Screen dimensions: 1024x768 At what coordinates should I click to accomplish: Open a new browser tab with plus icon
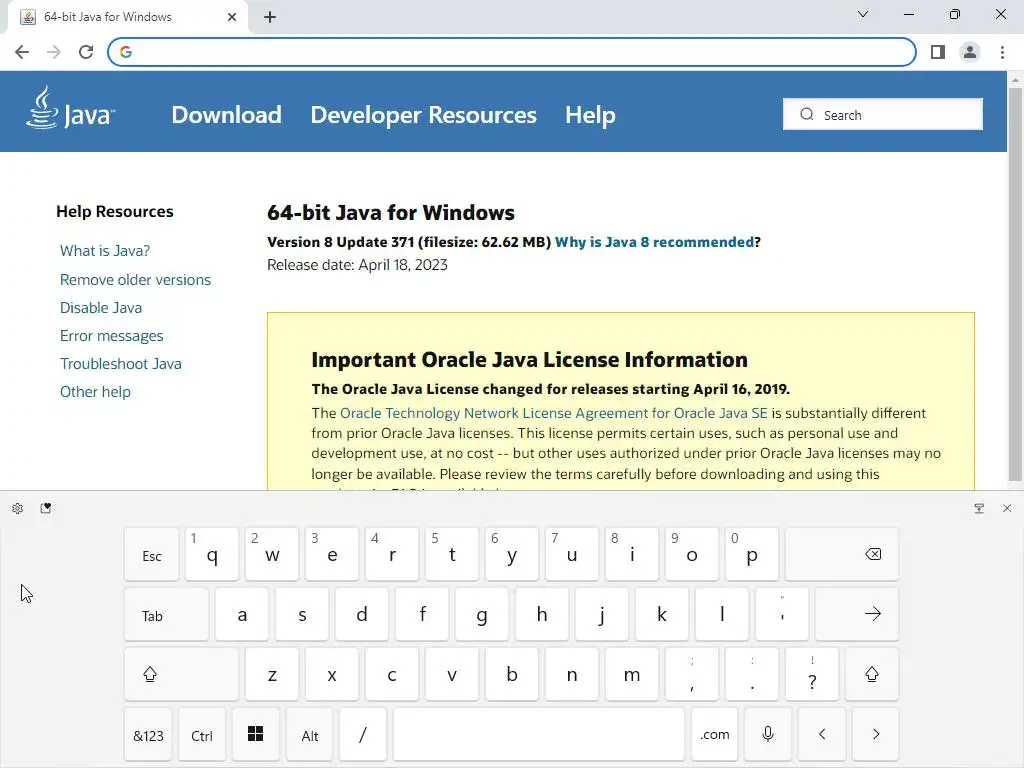270,17
